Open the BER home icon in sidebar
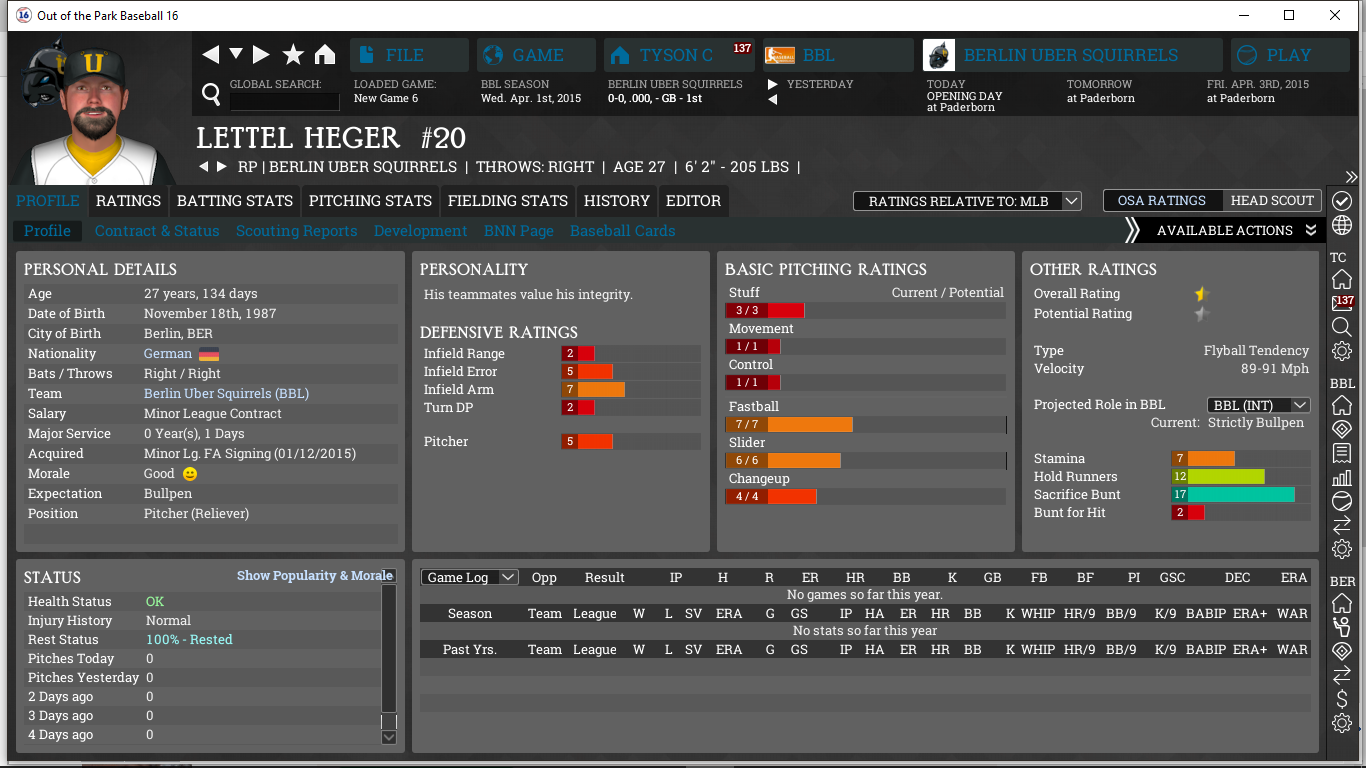Viewport: 1366px width, 768px height. 1342,603
